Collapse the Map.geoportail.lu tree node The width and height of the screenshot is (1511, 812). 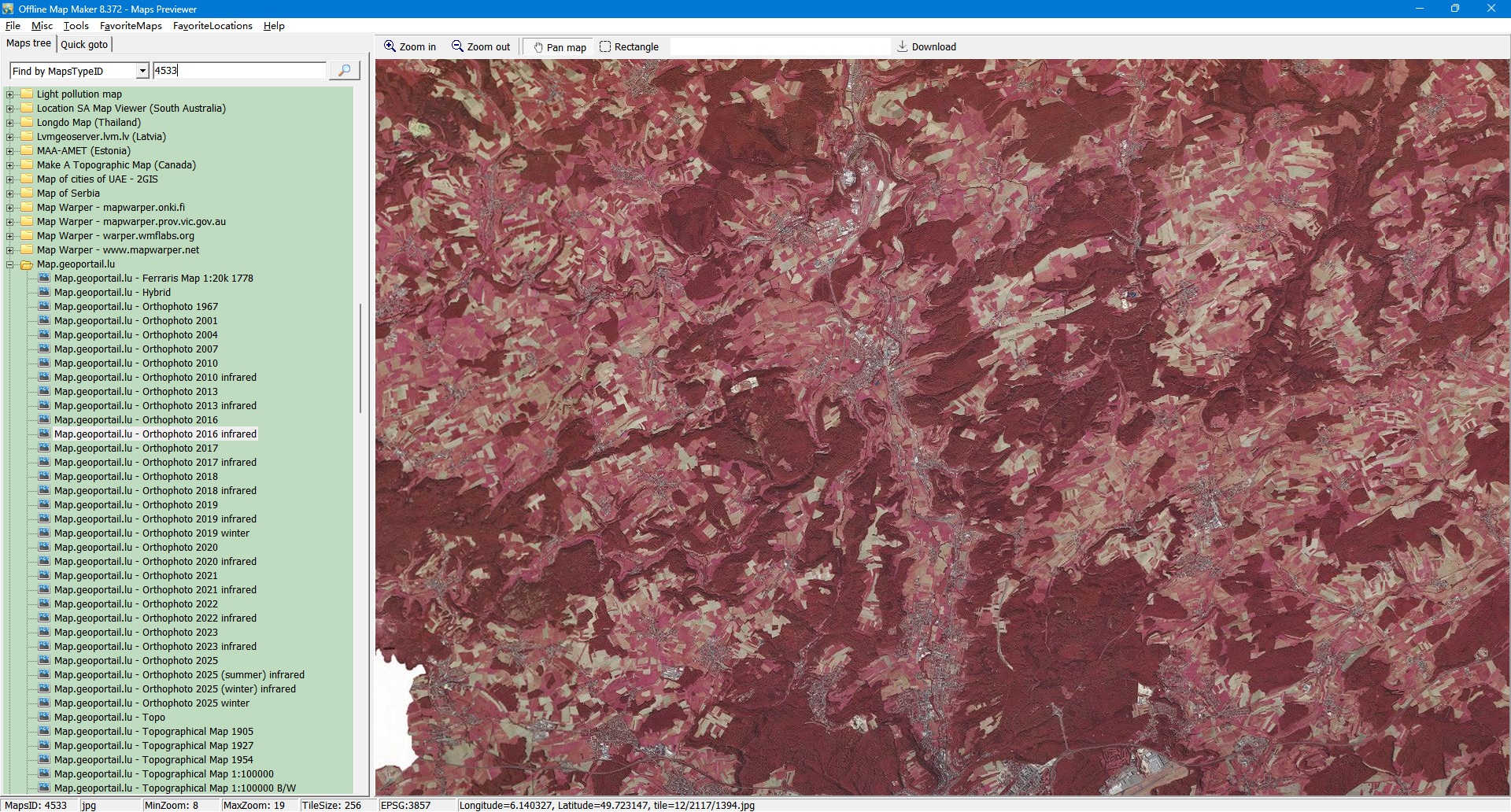tap(10, 264)
